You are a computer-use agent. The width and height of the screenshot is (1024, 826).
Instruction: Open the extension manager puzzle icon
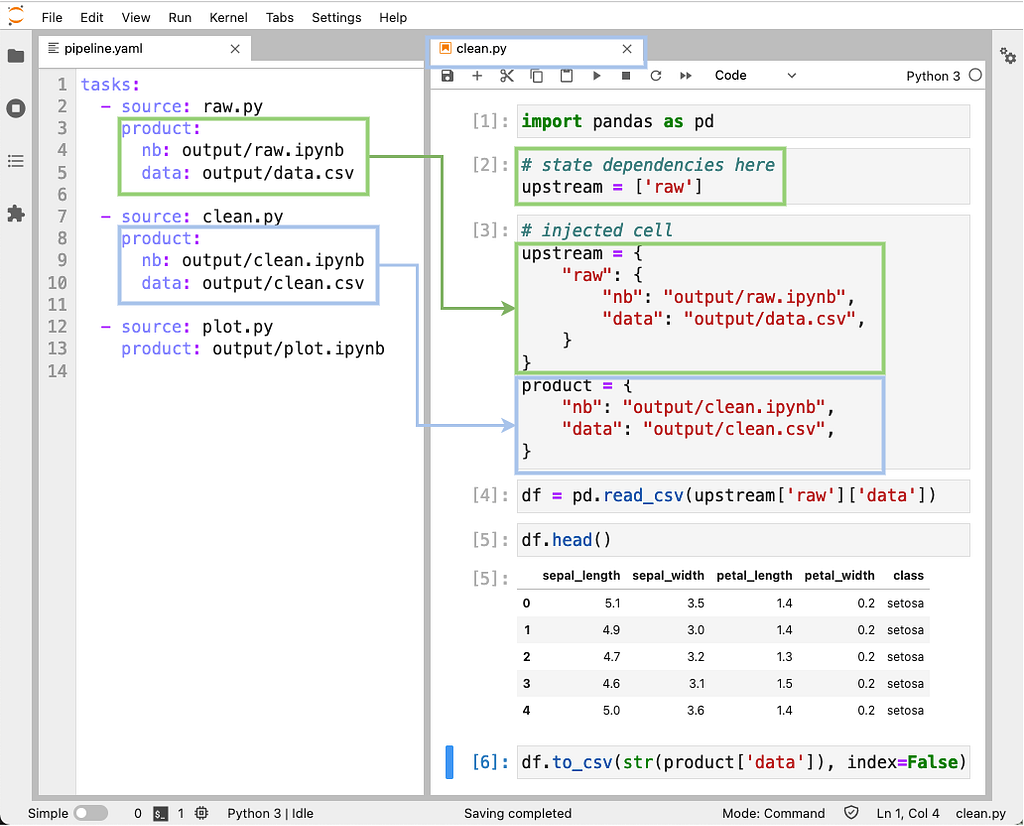point(16,214)
